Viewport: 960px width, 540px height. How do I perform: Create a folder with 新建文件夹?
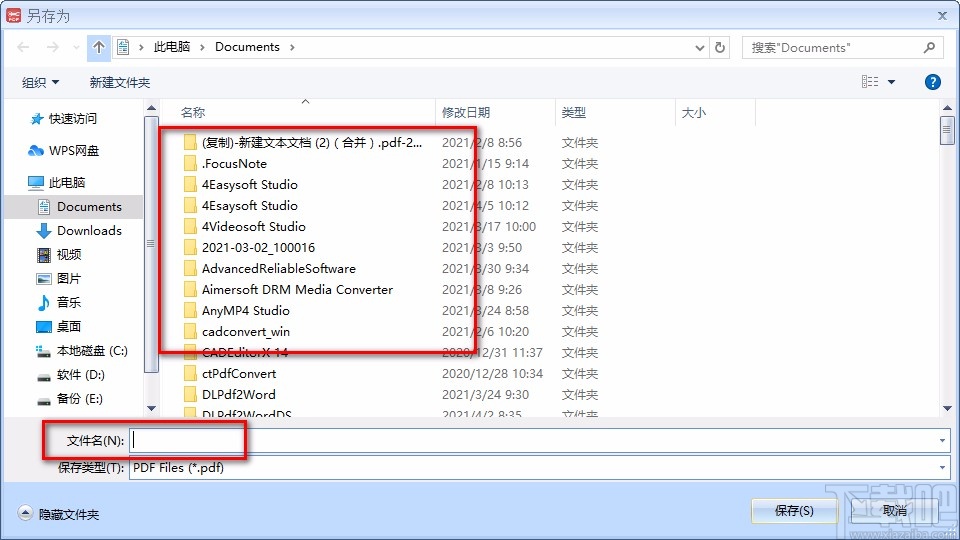point(119,82)
